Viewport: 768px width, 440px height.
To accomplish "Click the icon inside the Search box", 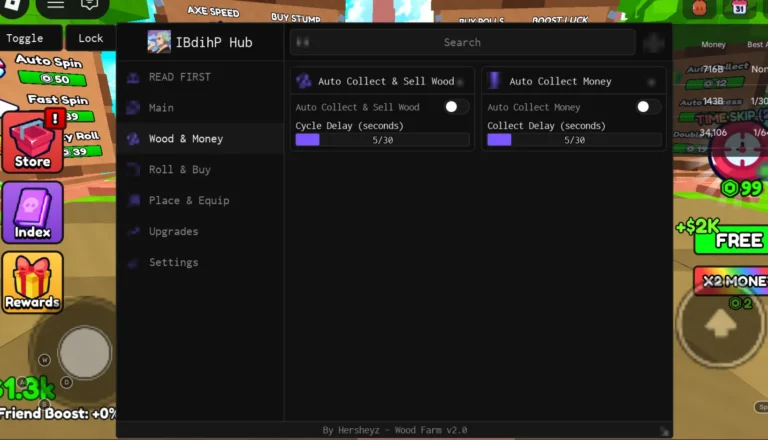I will tap(303, 42).
